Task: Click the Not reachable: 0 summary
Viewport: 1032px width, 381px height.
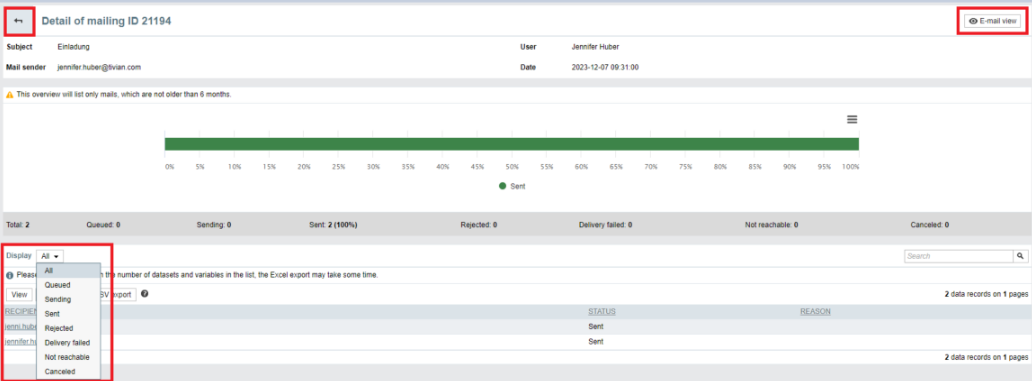Action: [771, 224]
